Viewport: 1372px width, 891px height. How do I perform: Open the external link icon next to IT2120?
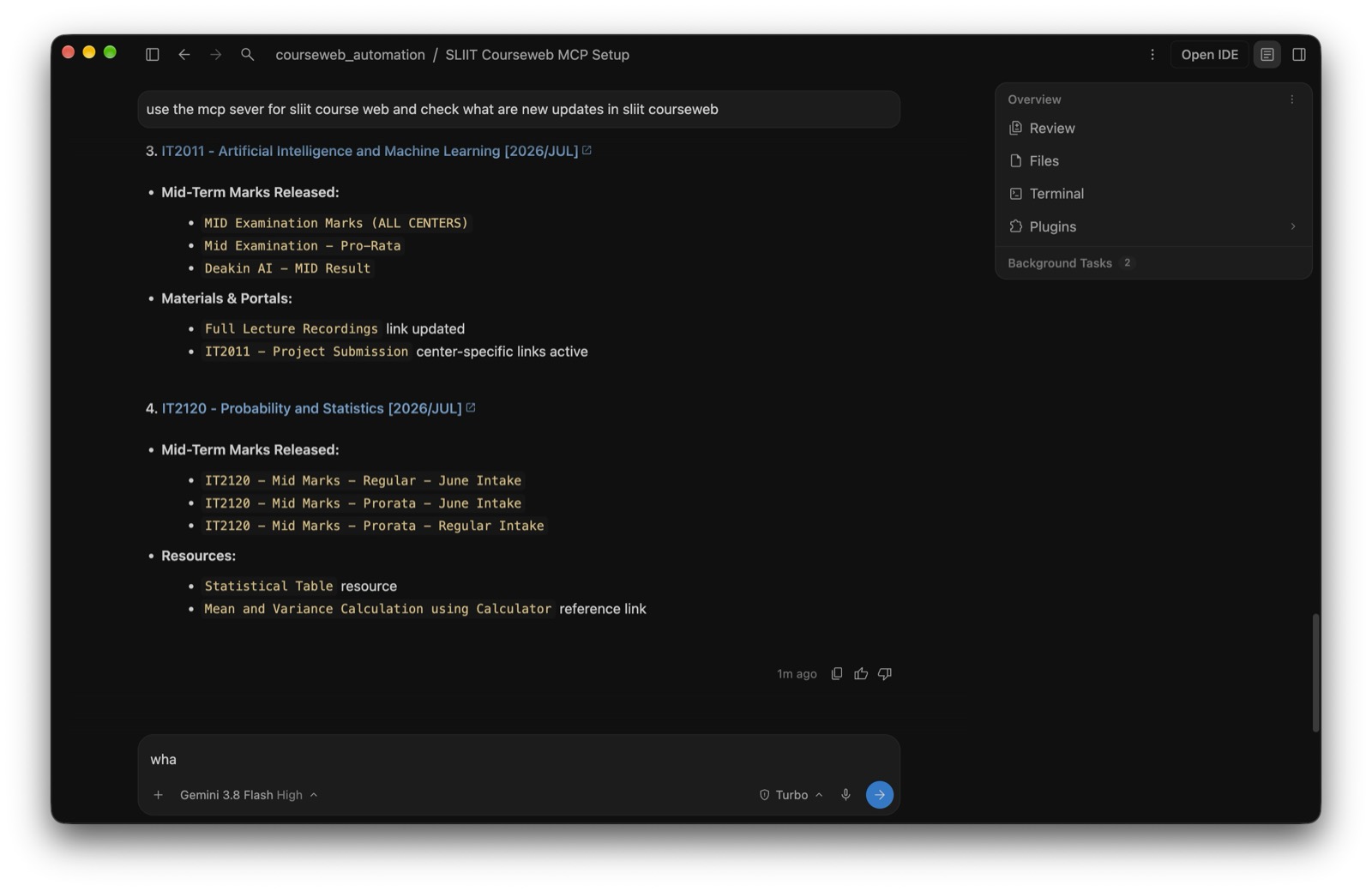coord(471,407)
